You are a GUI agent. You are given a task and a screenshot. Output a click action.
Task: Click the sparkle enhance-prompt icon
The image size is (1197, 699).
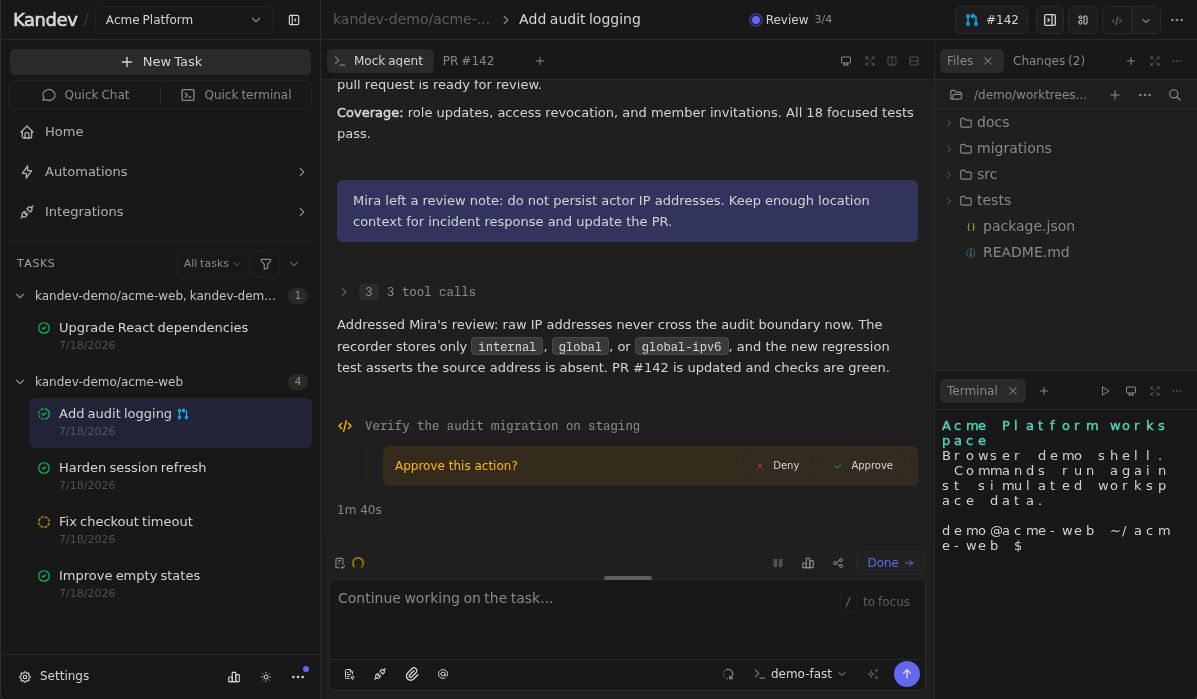(x=873, y=675)
